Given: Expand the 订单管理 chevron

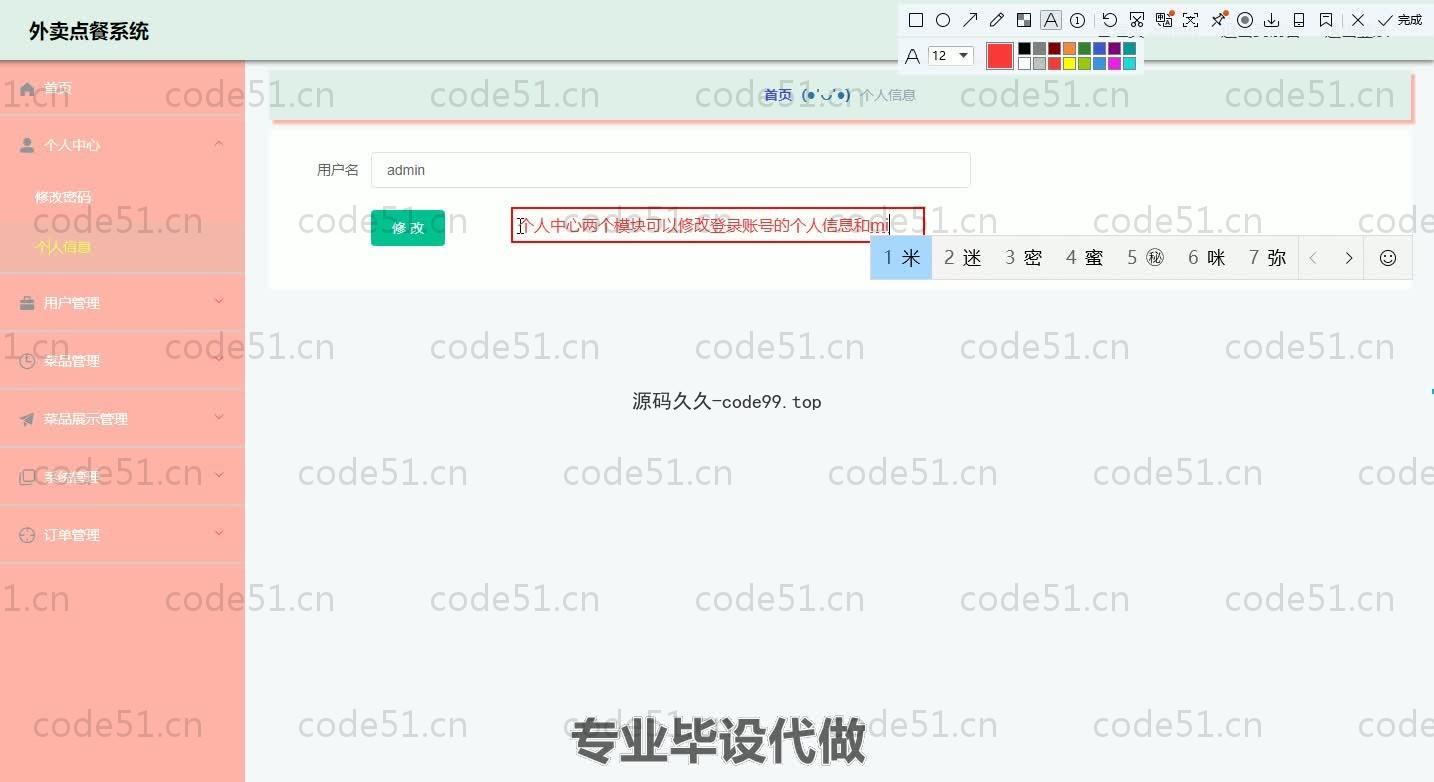Looking at the screenshot, I should [219, 533].
